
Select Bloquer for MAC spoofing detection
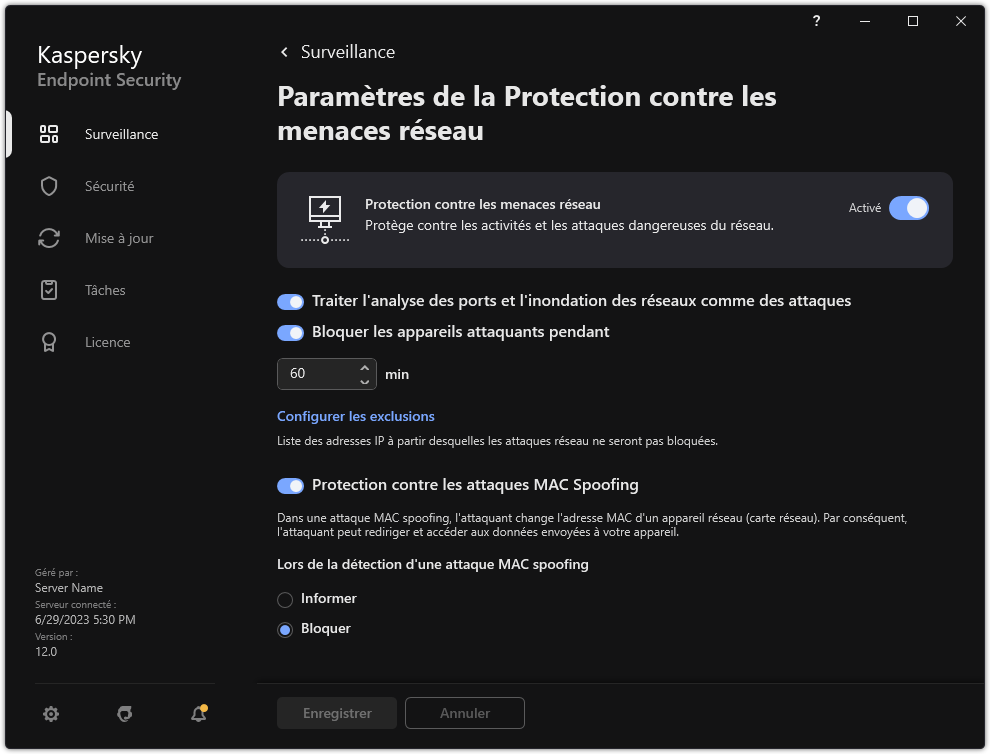coord(285,628)
